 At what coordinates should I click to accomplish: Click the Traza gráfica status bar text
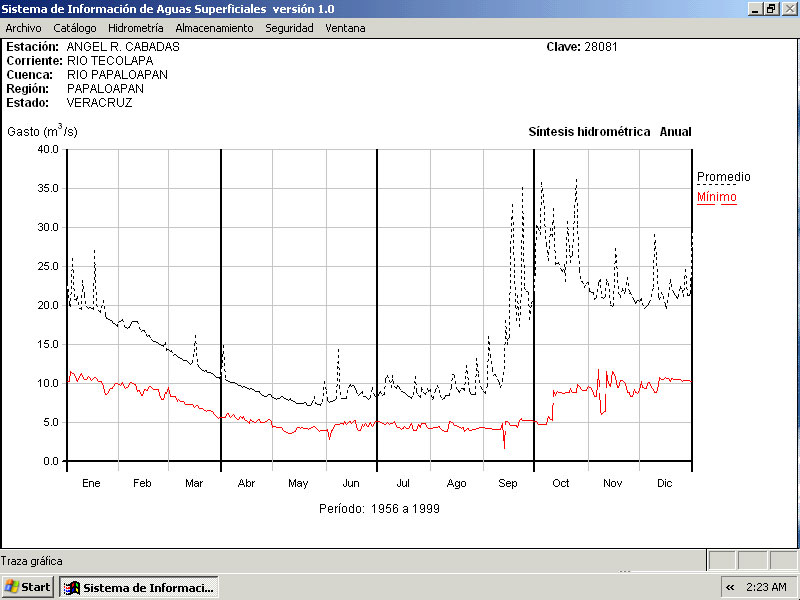[x=32, y=561]
